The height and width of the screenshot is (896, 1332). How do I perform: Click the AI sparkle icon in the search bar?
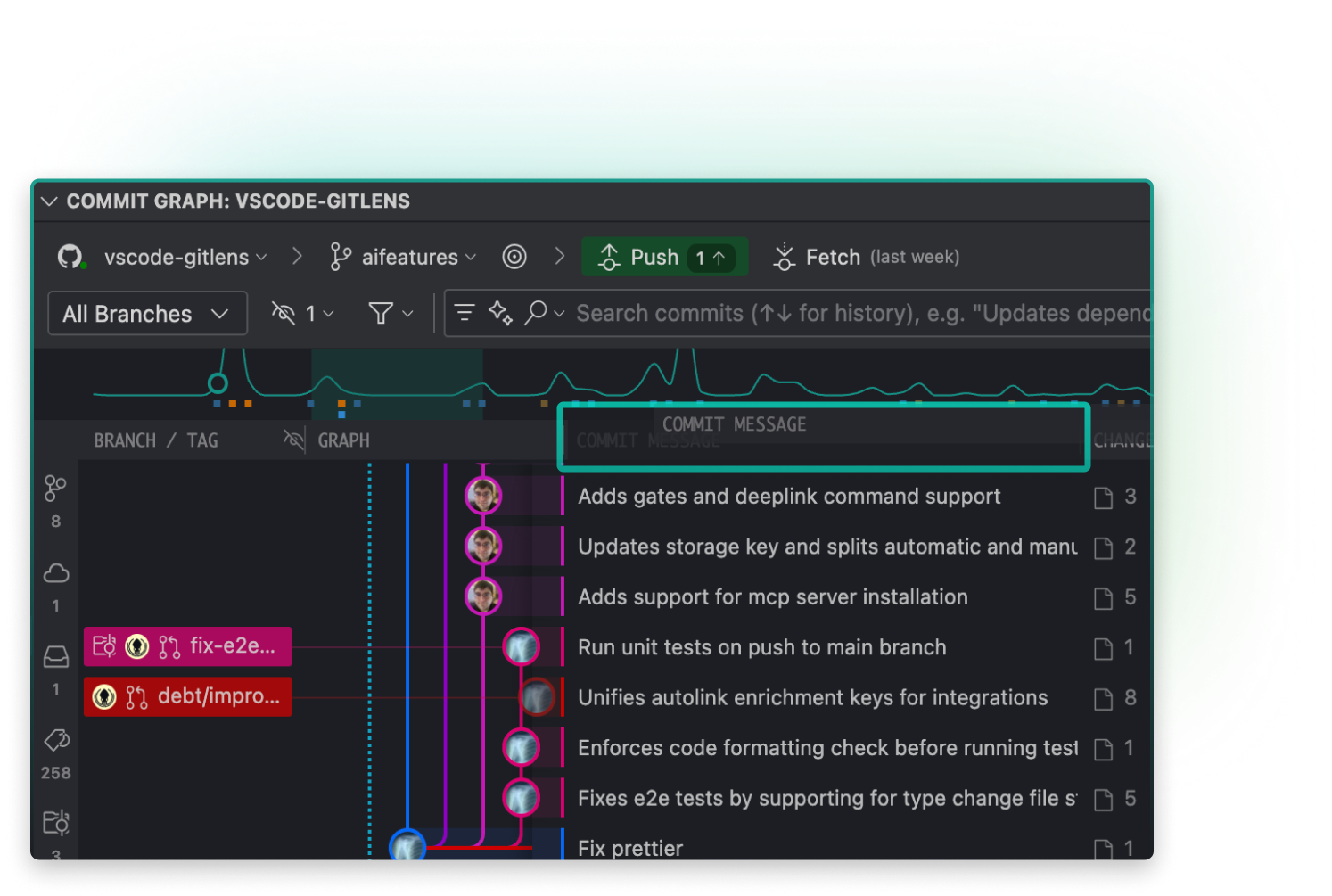click(x=500, y=314)
